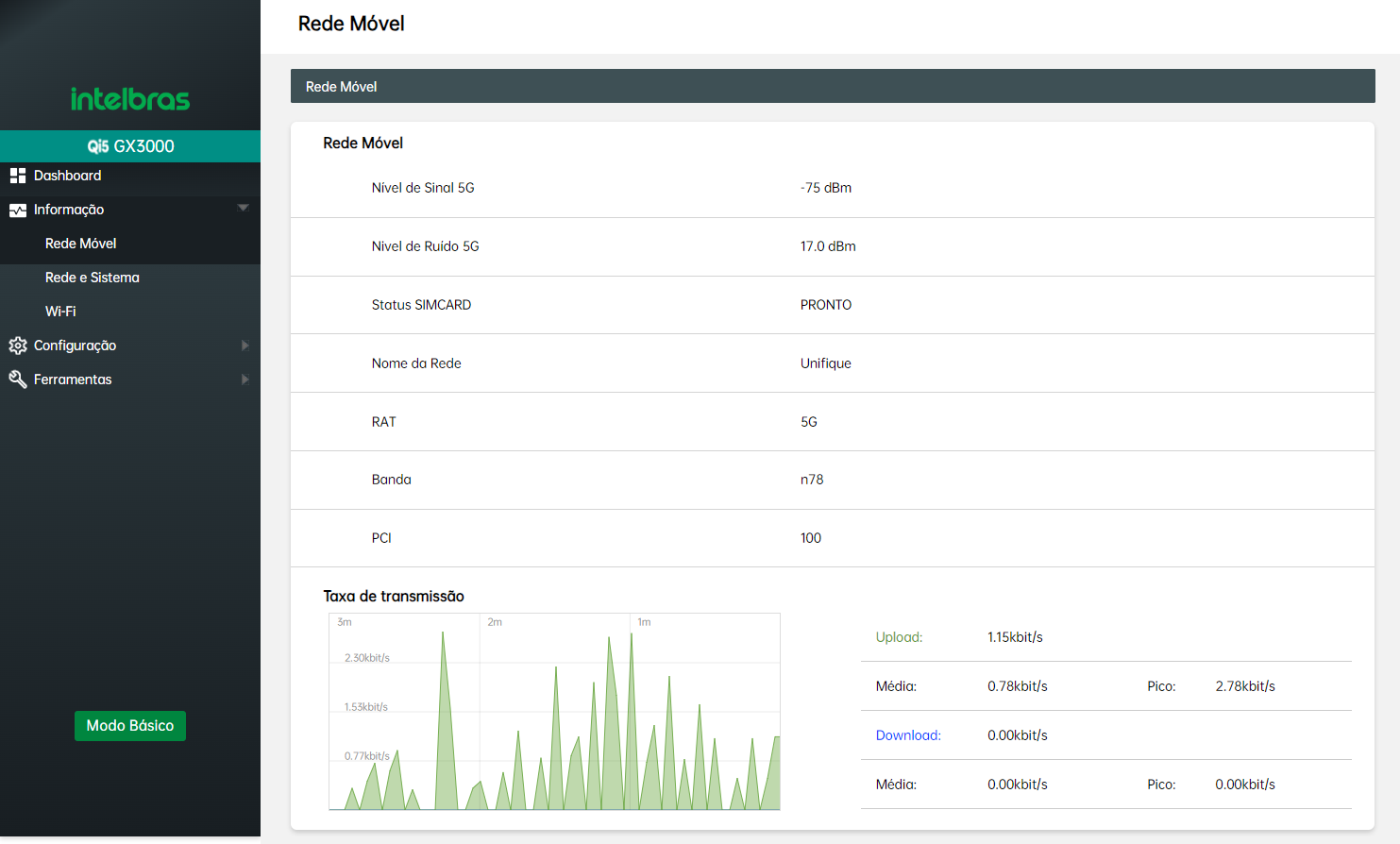This screenshot has height=844, width=1400.
Task: Click the 0.77kbit/s graph axis label
Action: click(367, 756)
